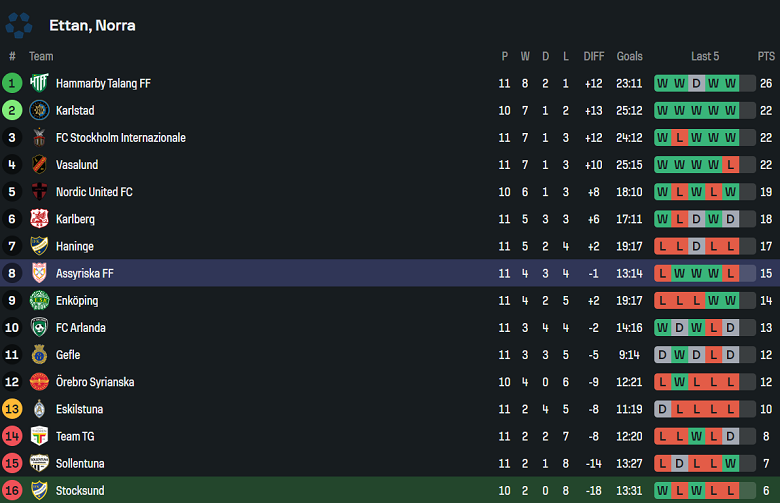Click Vasalund's latest loss badge
The height and width of the screenshot is (503, 780).
[730, 165]
